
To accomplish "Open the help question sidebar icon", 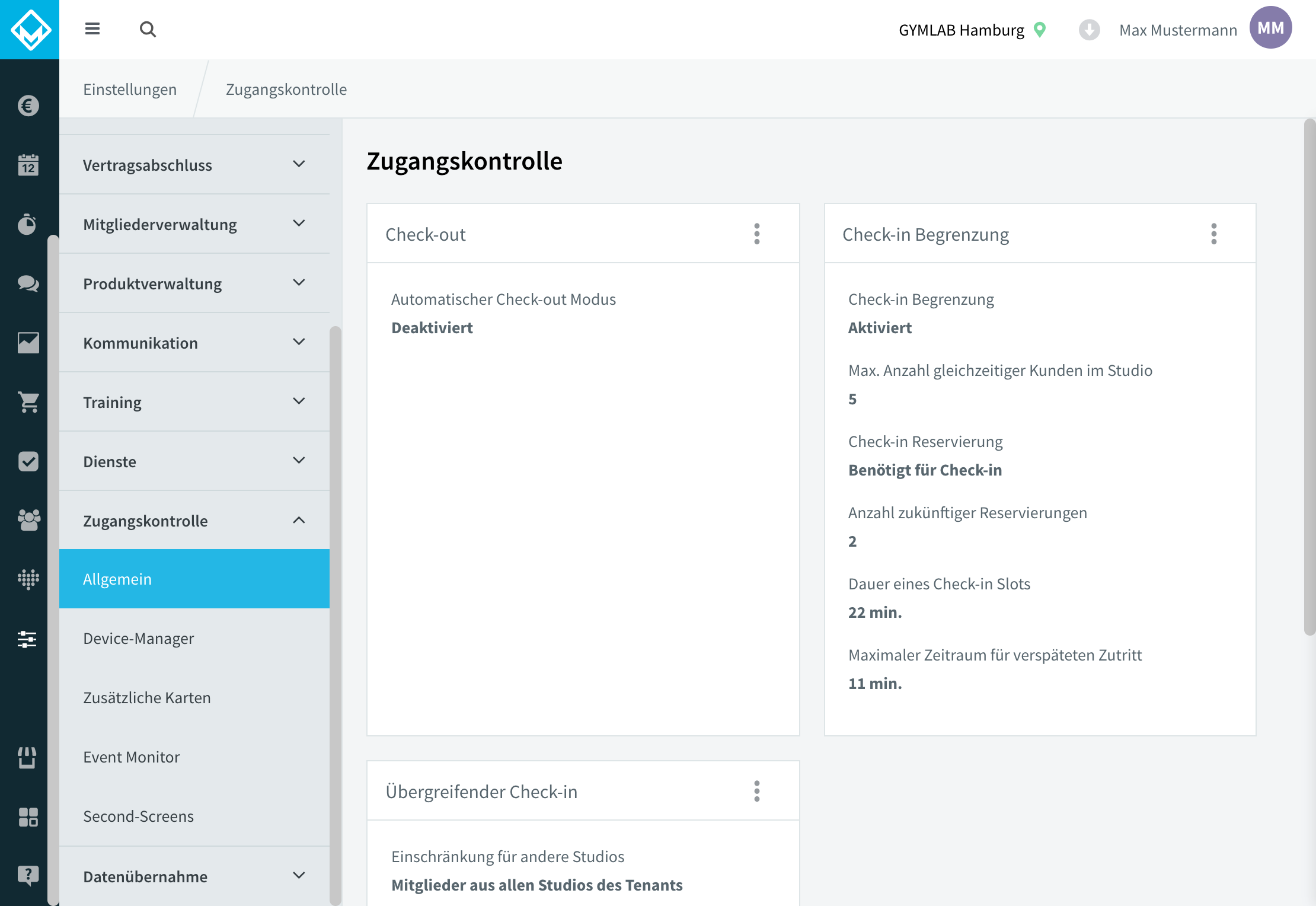I will [28, 875].
